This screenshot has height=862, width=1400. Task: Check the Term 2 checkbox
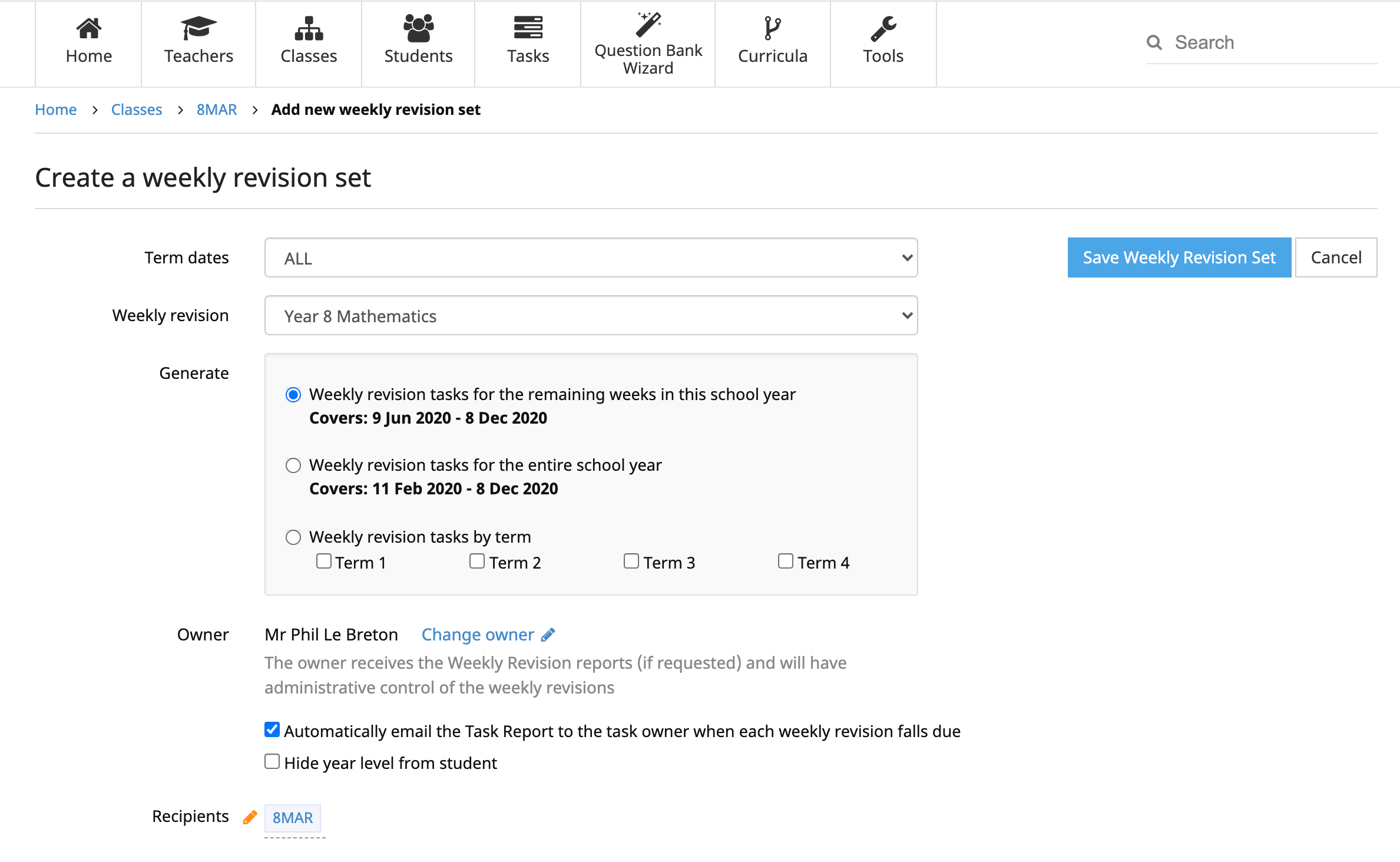point(477,562)
